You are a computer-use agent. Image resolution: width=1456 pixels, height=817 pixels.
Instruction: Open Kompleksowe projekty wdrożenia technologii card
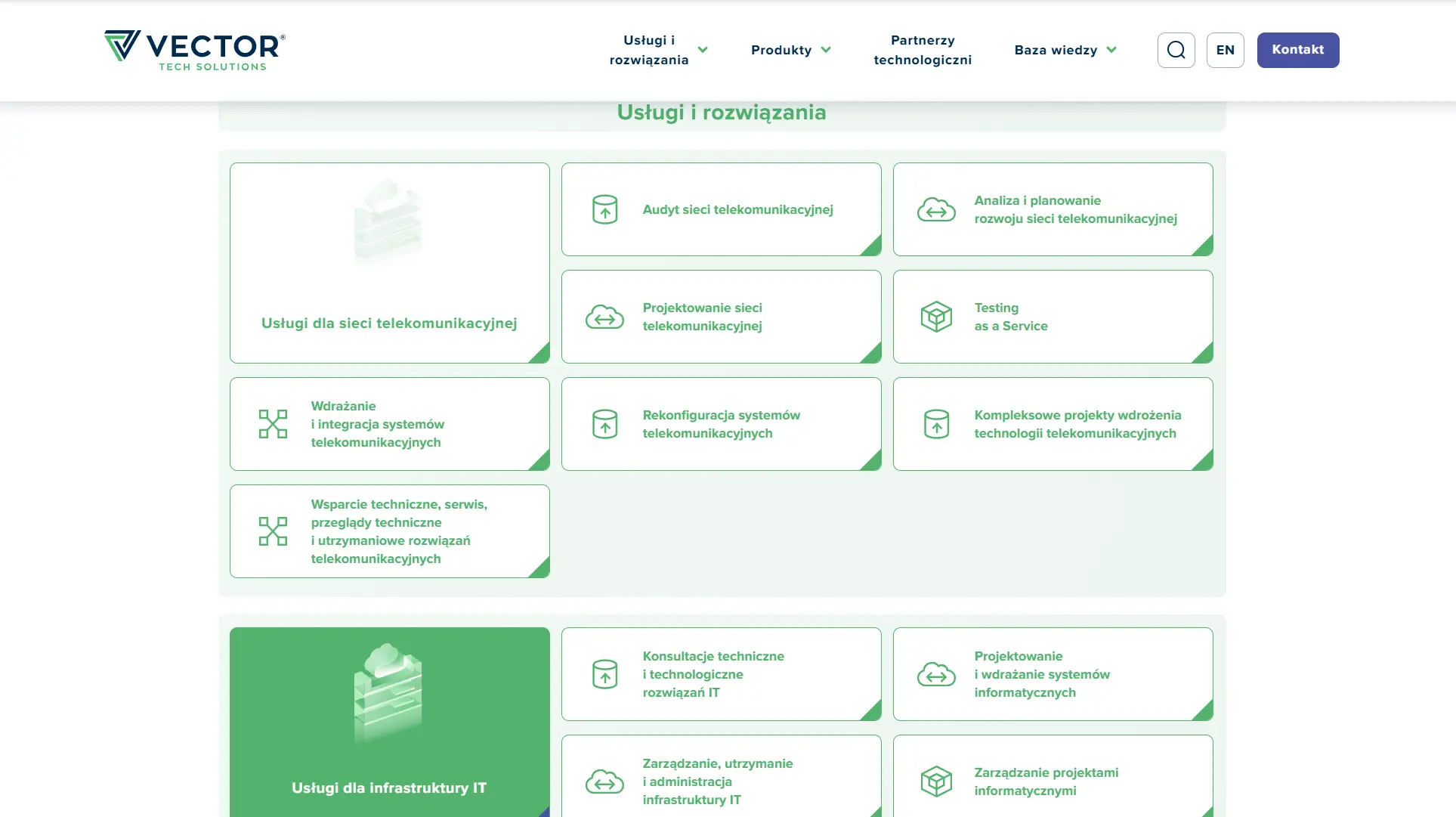click(x=1053, y=424)
